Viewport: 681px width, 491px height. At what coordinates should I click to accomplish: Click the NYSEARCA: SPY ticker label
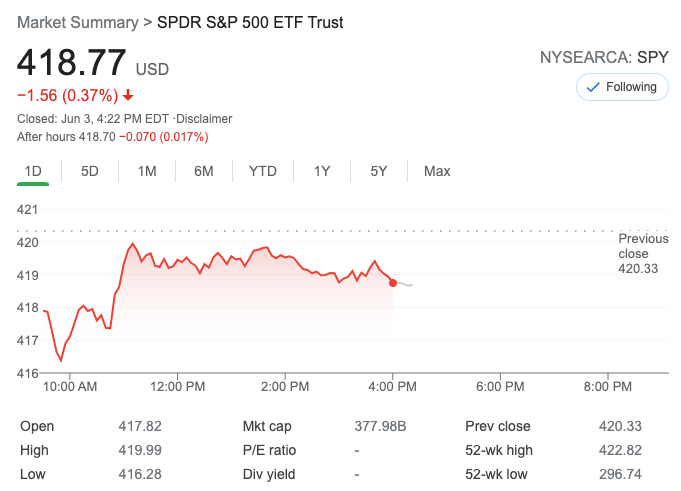[x=604, y=57]
